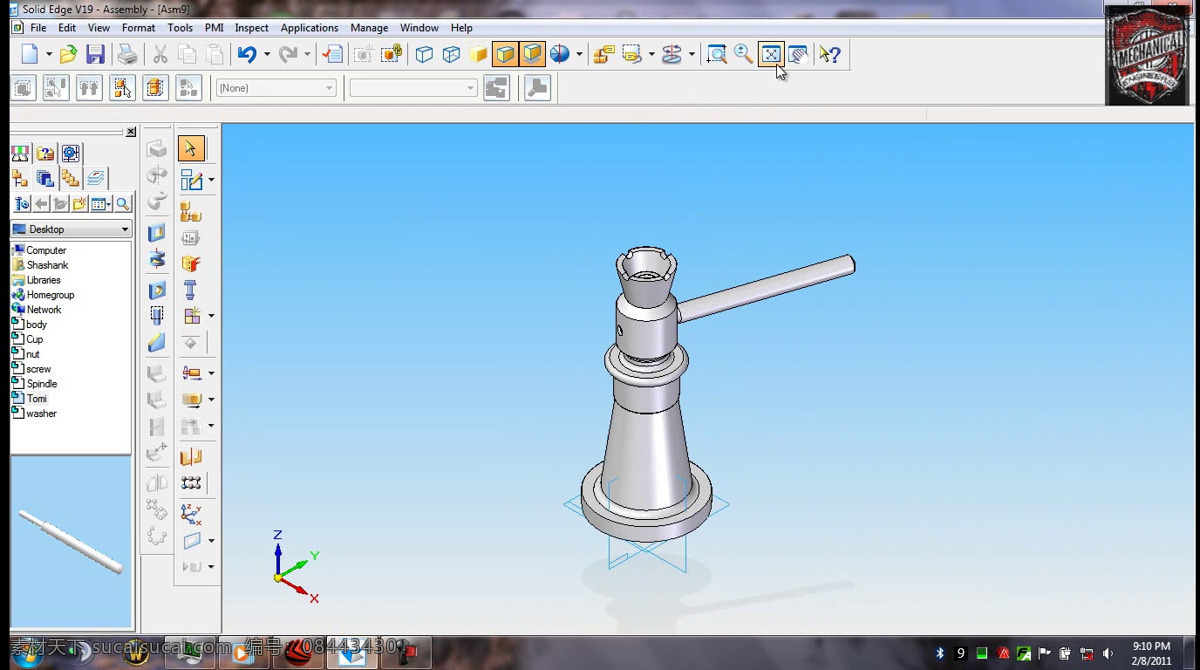The image size is (1200, 670).
Task: Expand the sketch tool dropdown arrow
Action: click(x=211, y=181)
